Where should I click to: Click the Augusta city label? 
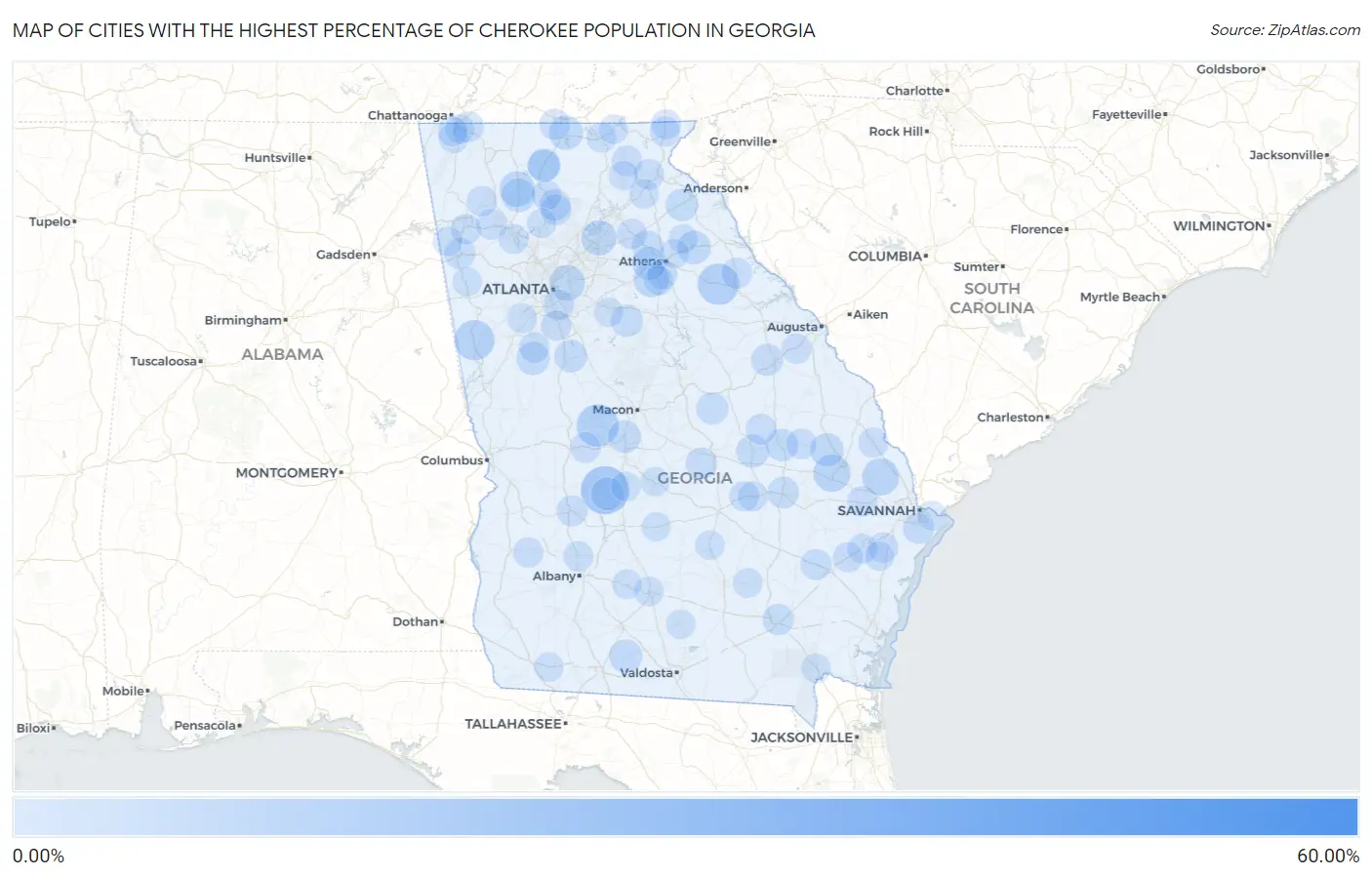tap(792, 327)
